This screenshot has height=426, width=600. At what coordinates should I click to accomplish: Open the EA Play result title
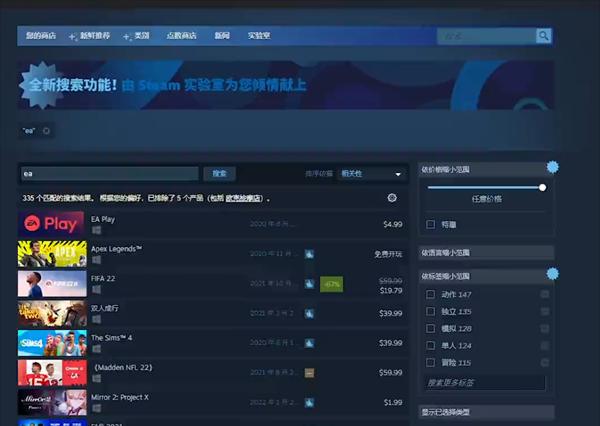(103, 219)
